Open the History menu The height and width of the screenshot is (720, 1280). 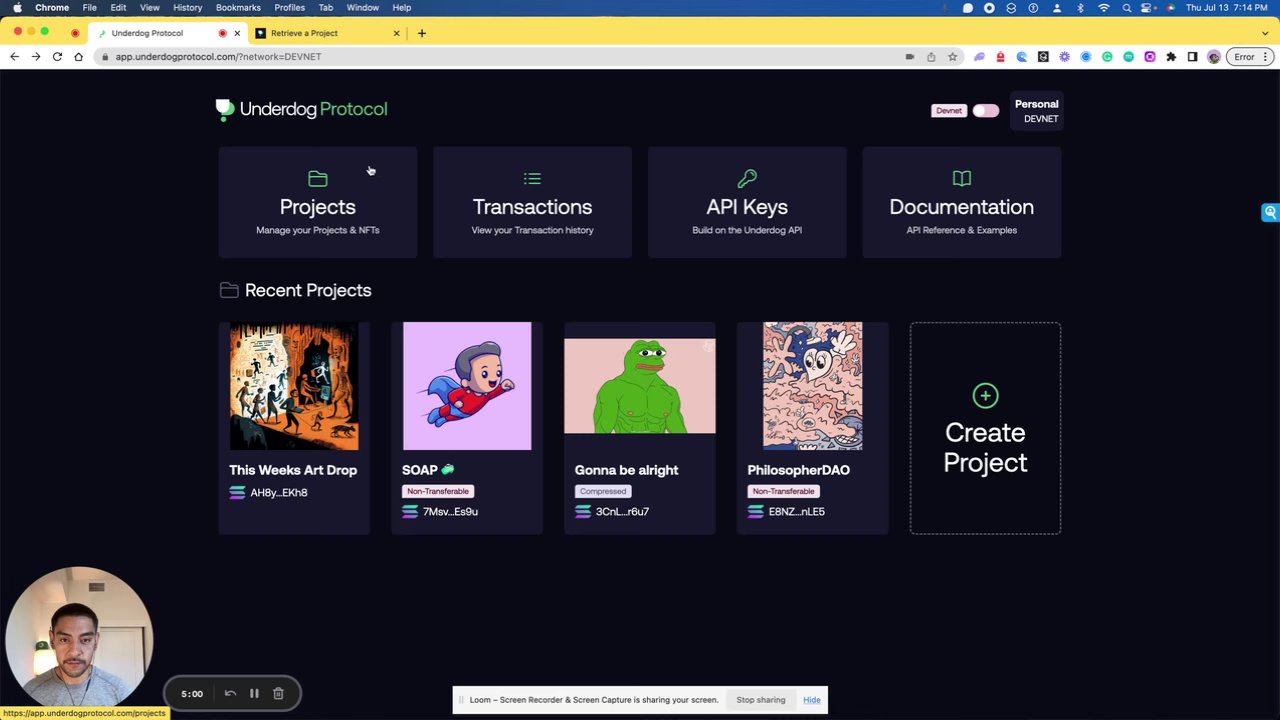point(187,8)
